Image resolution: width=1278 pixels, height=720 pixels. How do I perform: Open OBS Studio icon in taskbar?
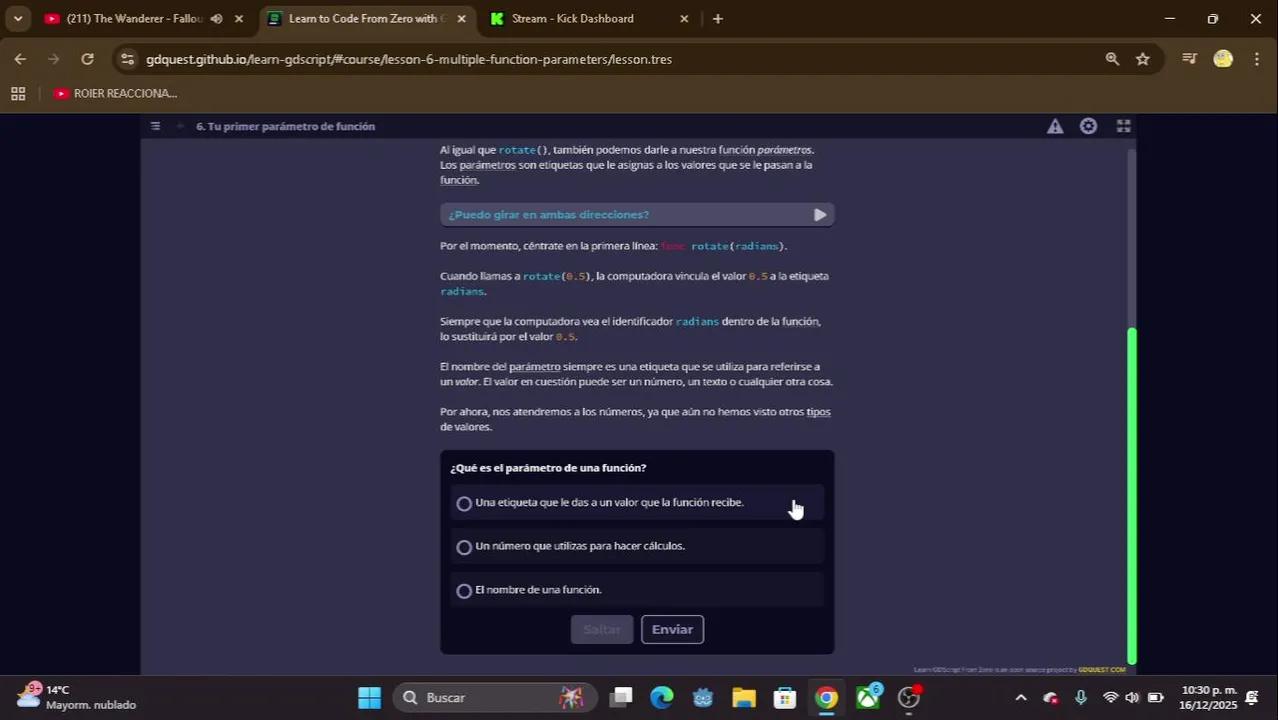(909, 698)
